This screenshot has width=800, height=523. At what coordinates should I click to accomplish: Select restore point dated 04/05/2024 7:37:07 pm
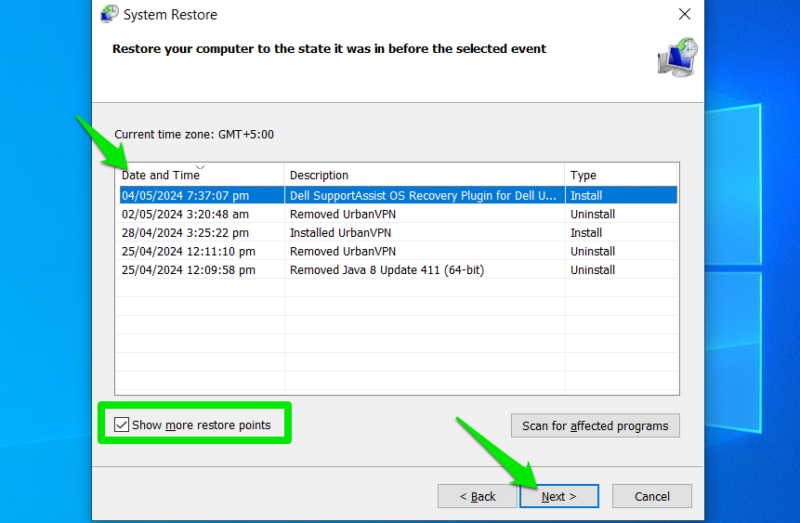point(398,195)
